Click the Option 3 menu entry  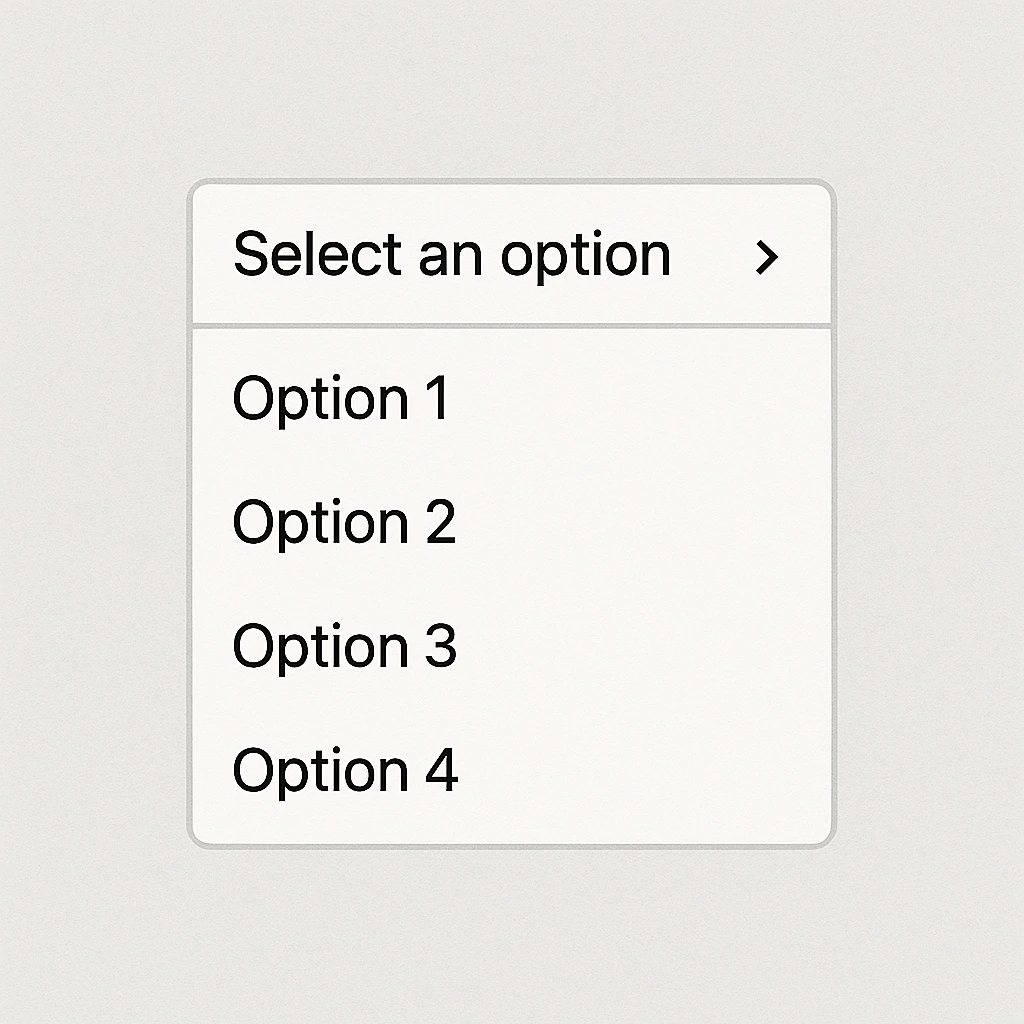pos(344,646)
